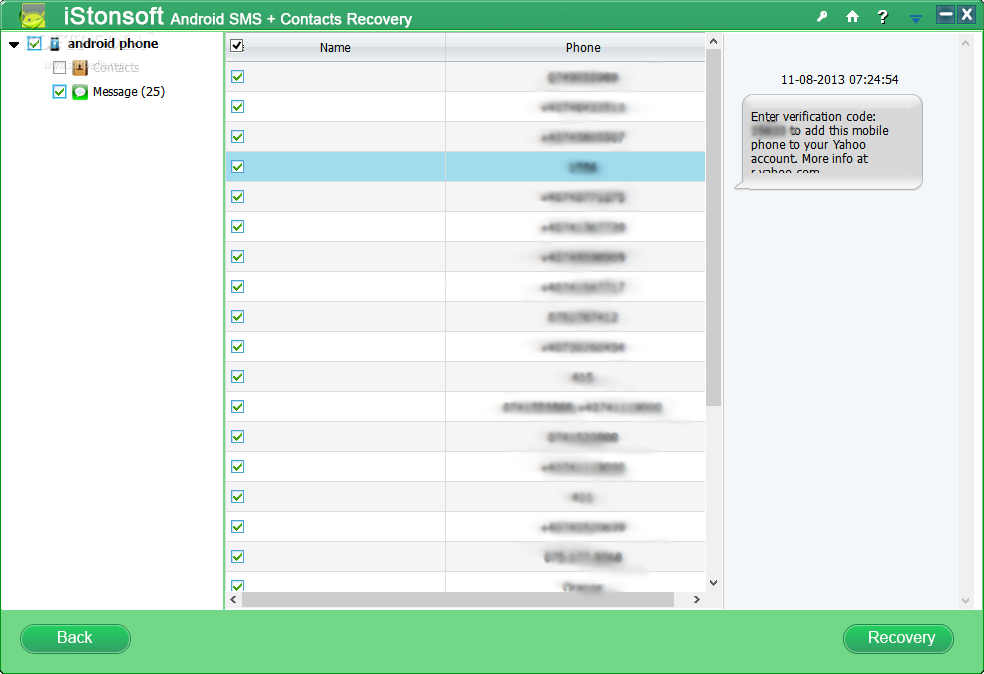This screenshot has height=674, width=984.
Task: Toggle the select-all checkbox in table header
Action: 237,46
